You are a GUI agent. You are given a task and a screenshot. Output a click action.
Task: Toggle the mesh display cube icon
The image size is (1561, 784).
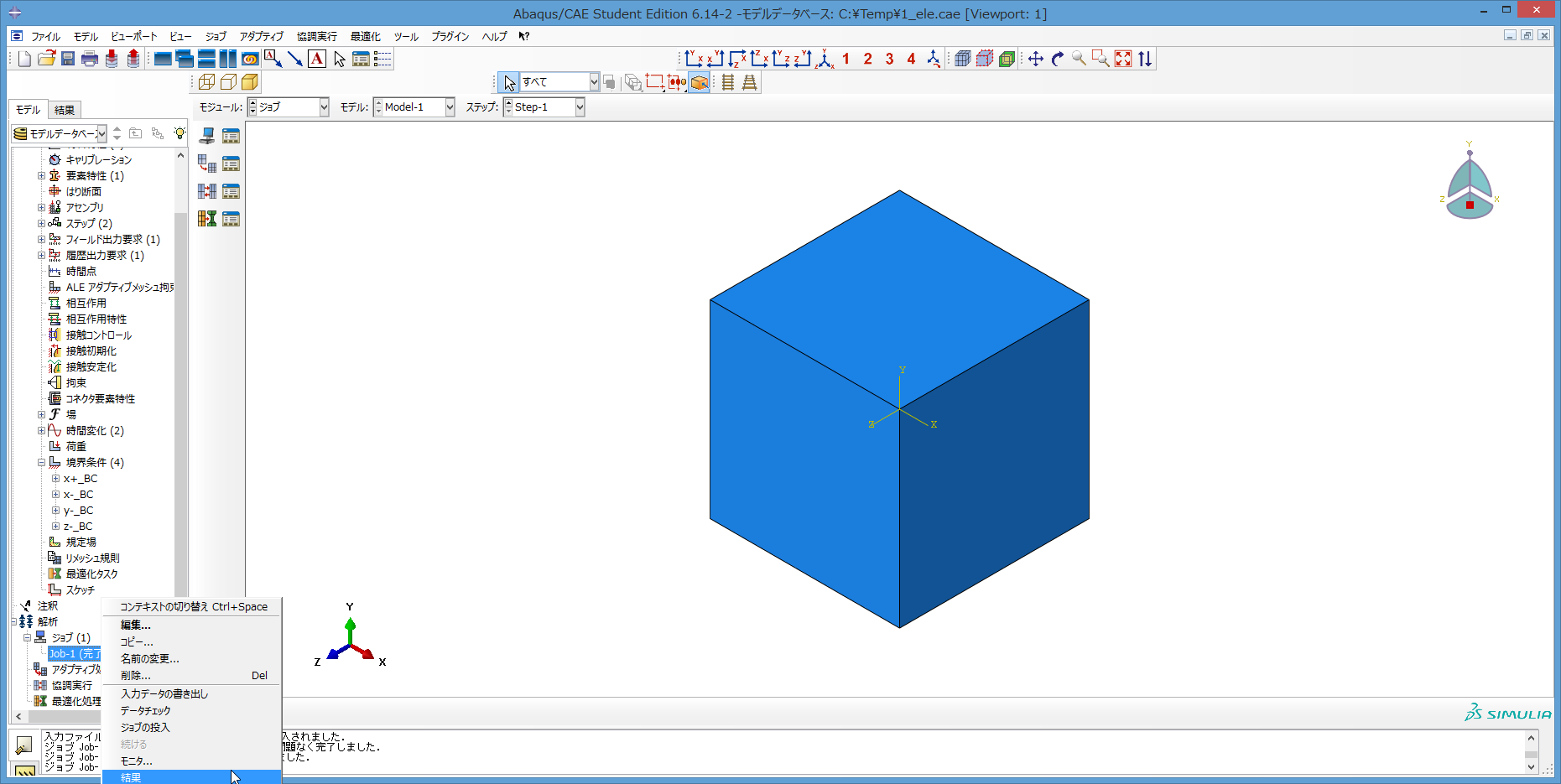click(x=963, y=59)
